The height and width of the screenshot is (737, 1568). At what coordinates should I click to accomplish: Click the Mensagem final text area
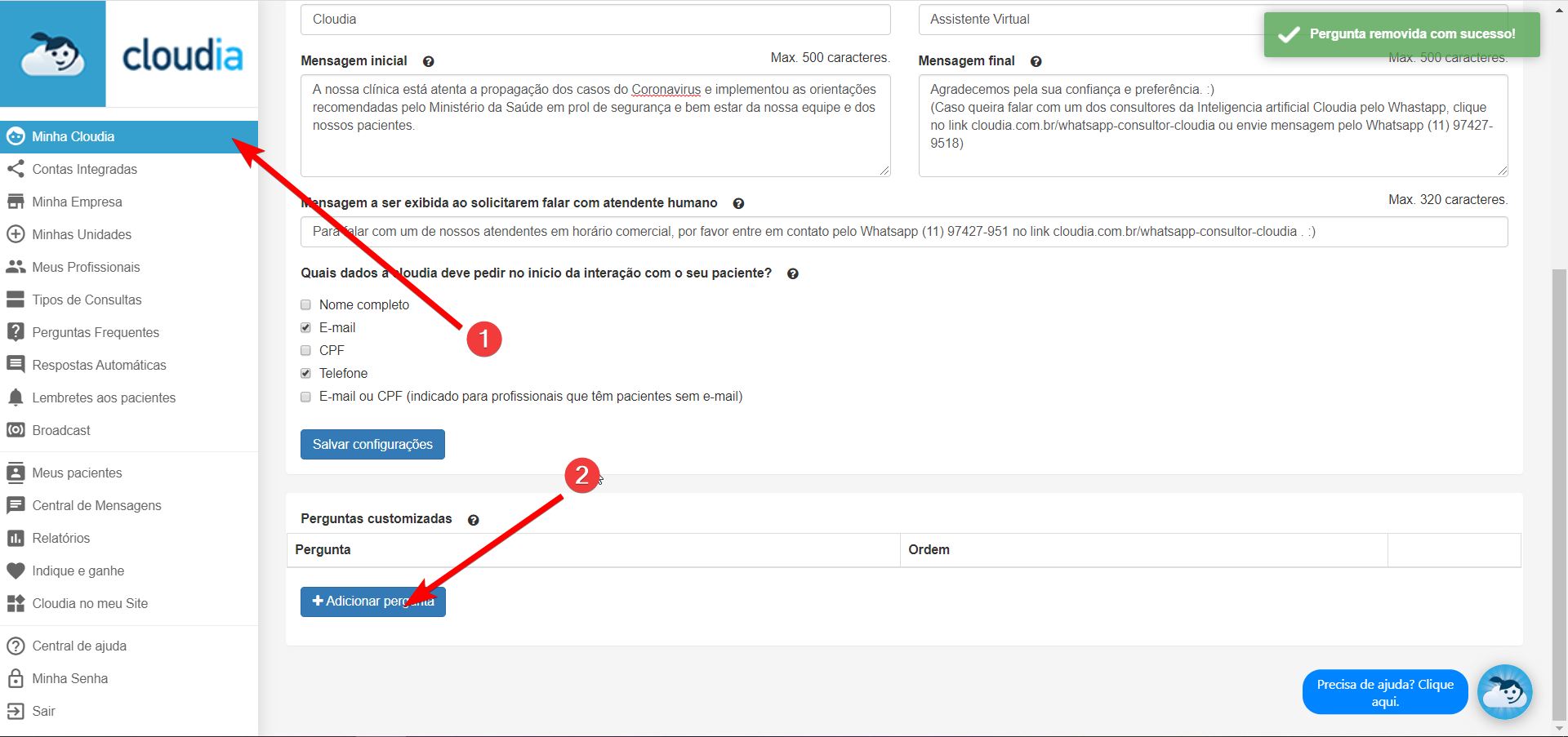[1213, 126]
